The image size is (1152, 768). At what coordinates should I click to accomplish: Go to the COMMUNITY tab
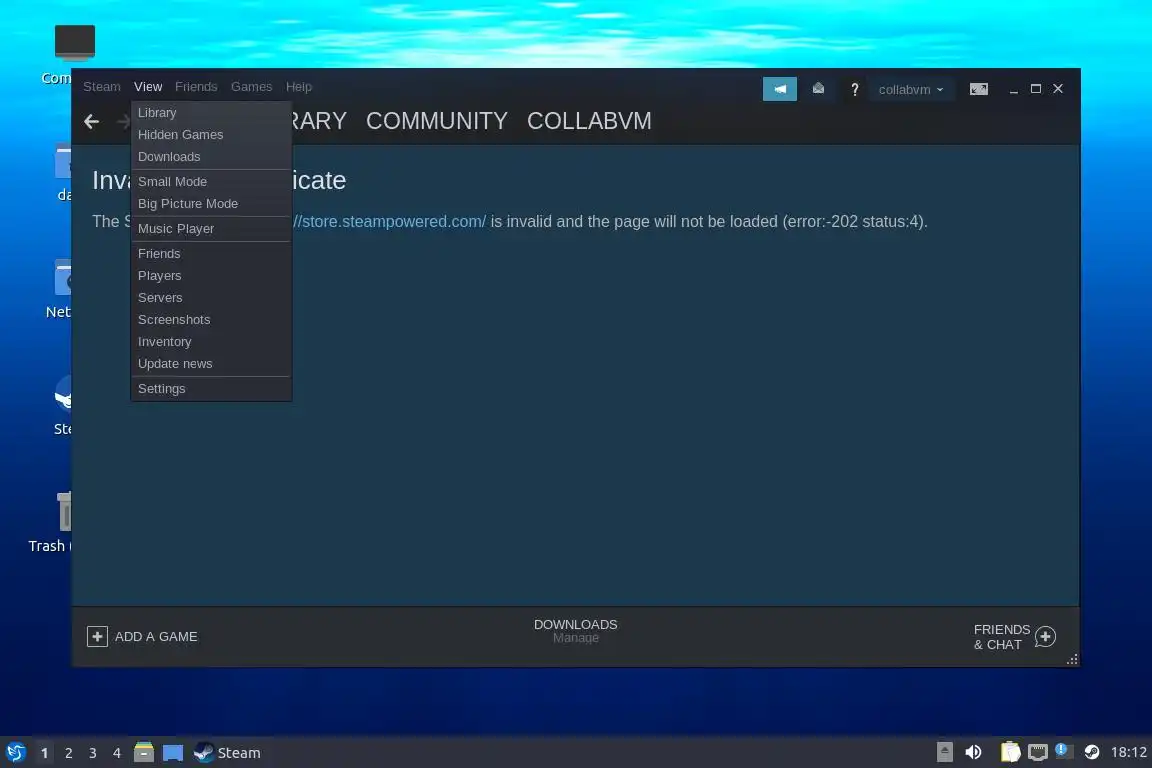pyautogui.click(x=436, y=121)
